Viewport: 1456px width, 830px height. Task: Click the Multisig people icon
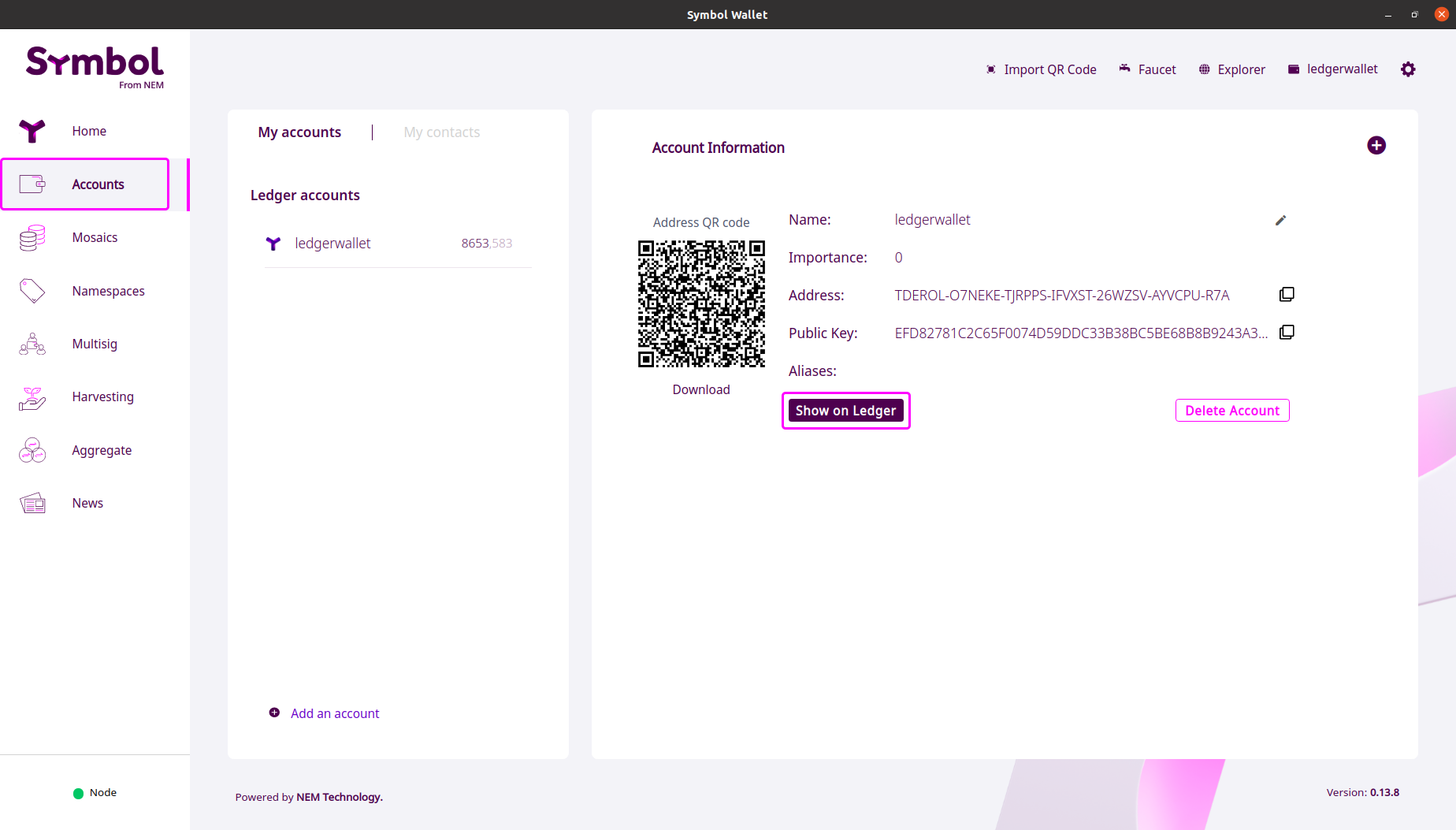pyautogui.click(x=32, y=344)
